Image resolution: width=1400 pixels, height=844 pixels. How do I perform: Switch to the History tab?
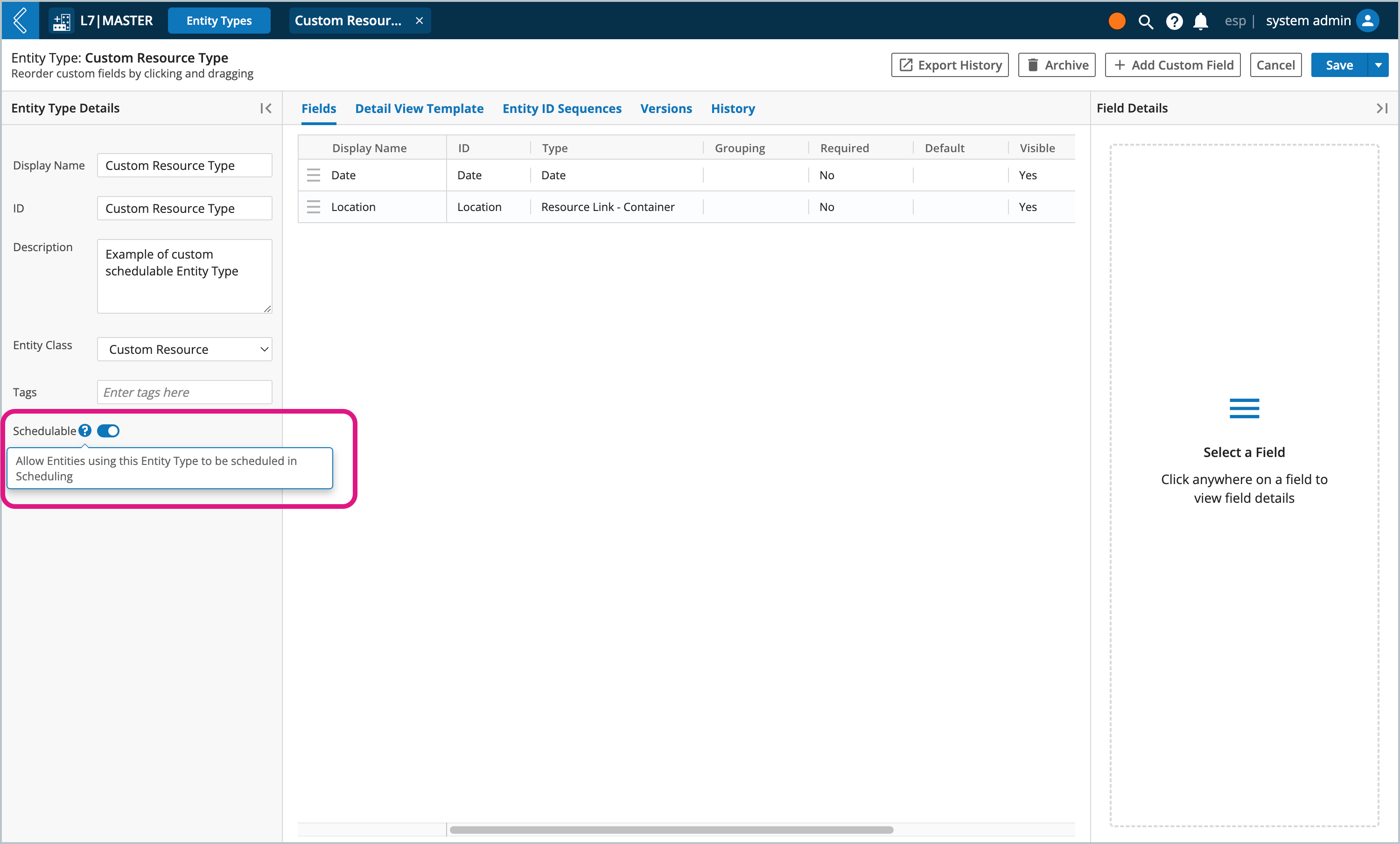pos(732,108)
